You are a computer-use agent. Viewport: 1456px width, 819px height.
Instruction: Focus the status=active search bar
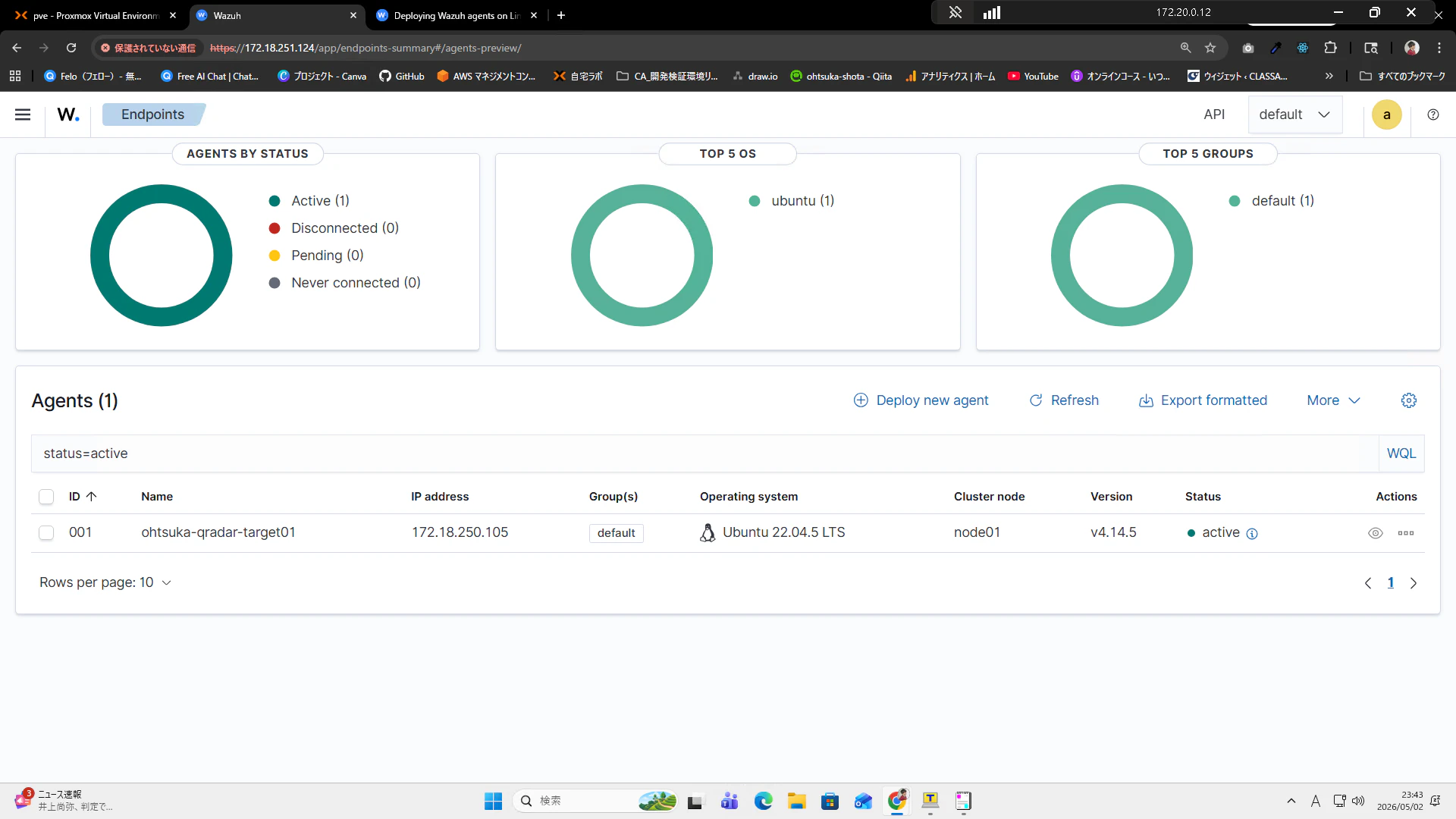tap(704, 453)
